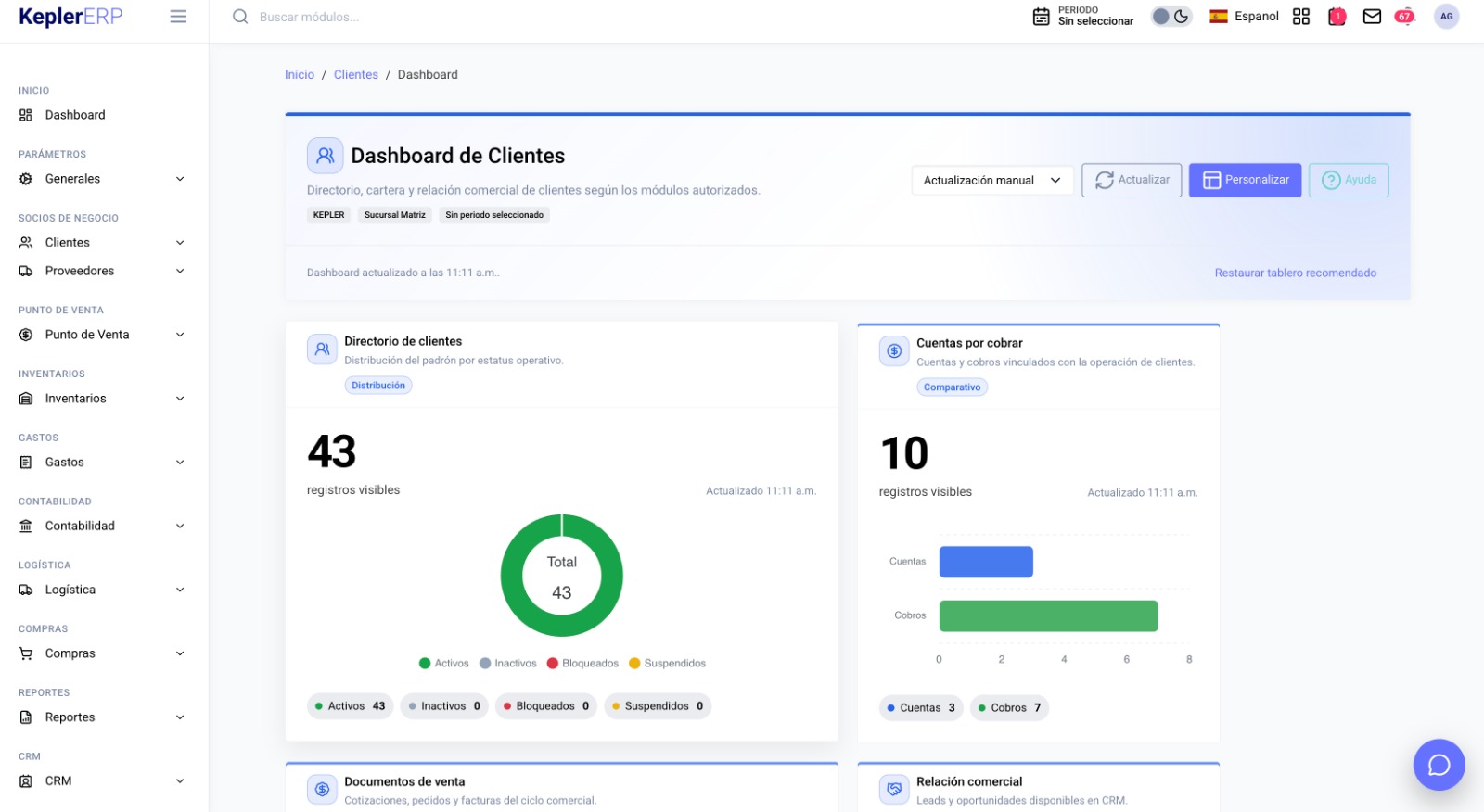Expand the Clientes menu chevron
Viewport: 1484px width, 812px height.
click(180, 243)
